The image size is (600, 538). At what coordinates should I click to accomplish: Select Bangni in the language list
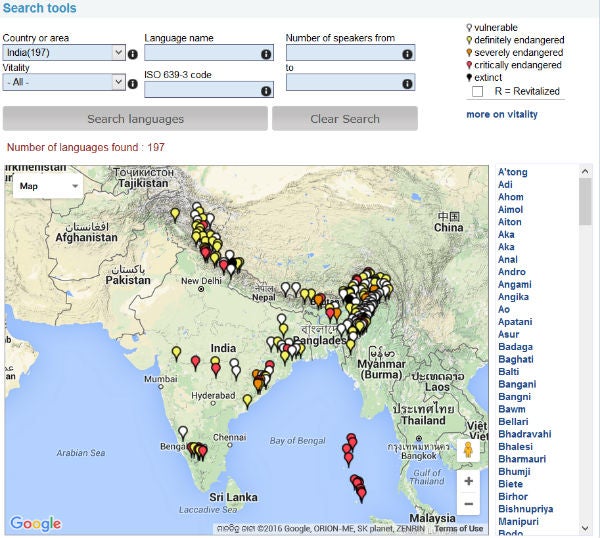pyautogui.click(x=514, y=397)
